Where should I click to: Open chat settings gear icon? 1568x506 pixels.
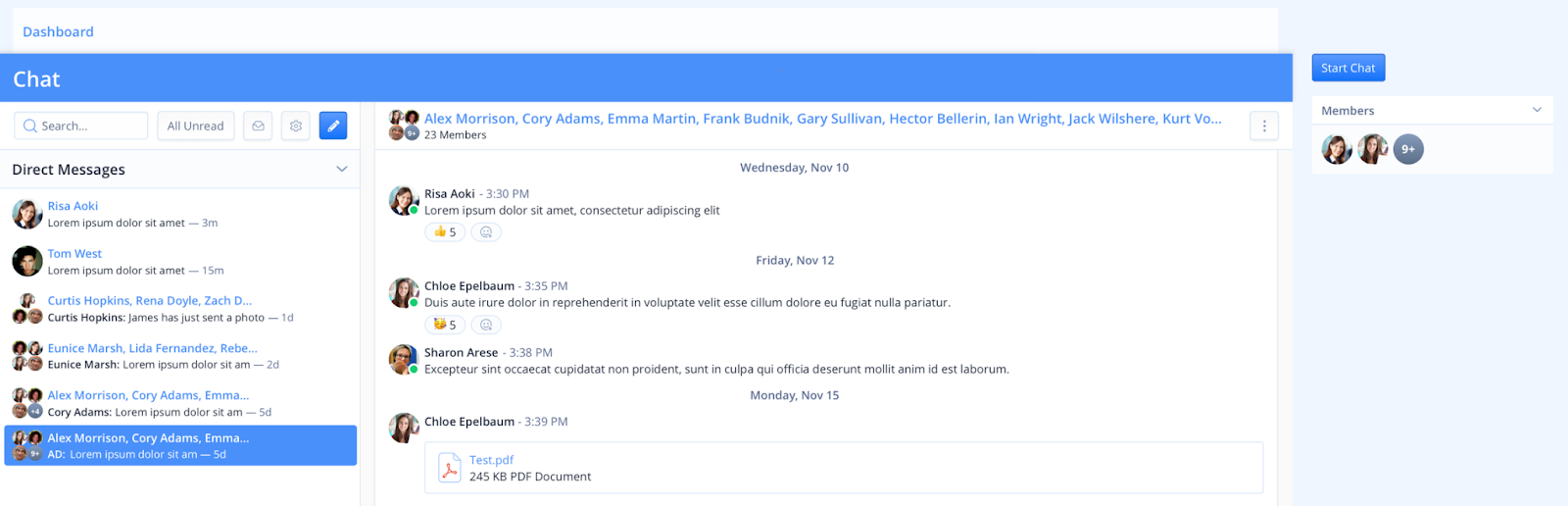(x=296, y=126)
